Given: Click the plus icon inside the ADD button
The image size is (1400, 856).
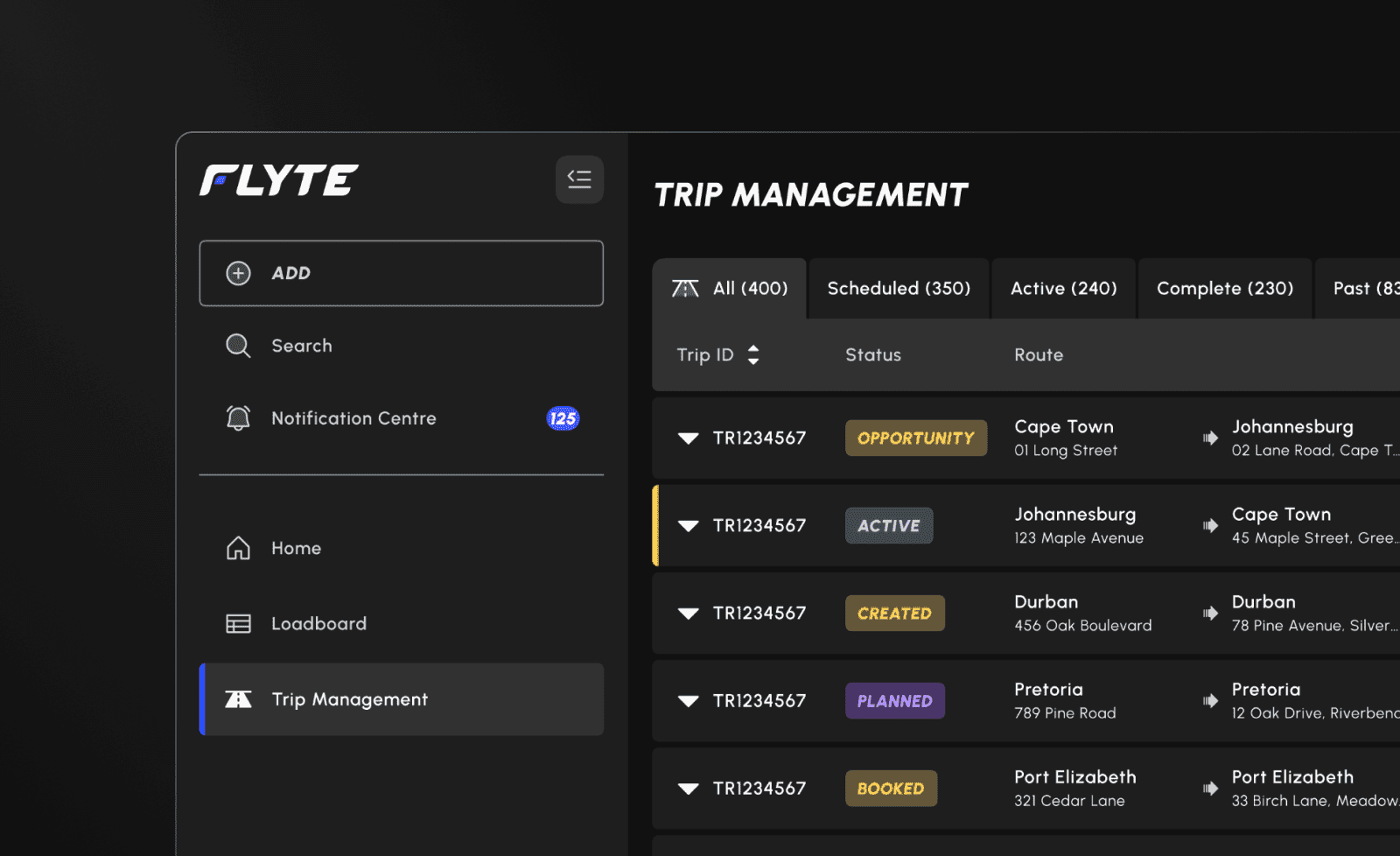Looking at the screenshot, I should tap(237, 273).
